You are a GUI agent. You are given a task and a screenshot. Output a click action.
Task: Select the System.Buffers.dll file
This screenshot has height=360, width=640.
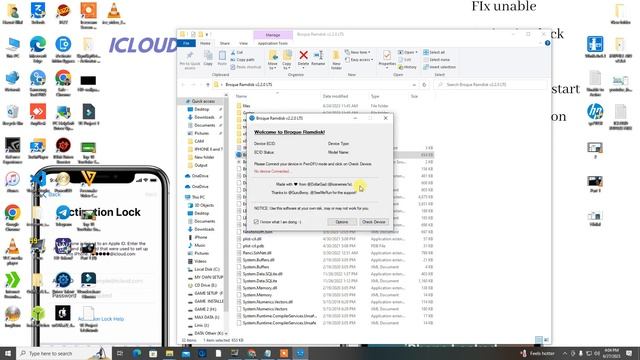(x=258, y=260)
